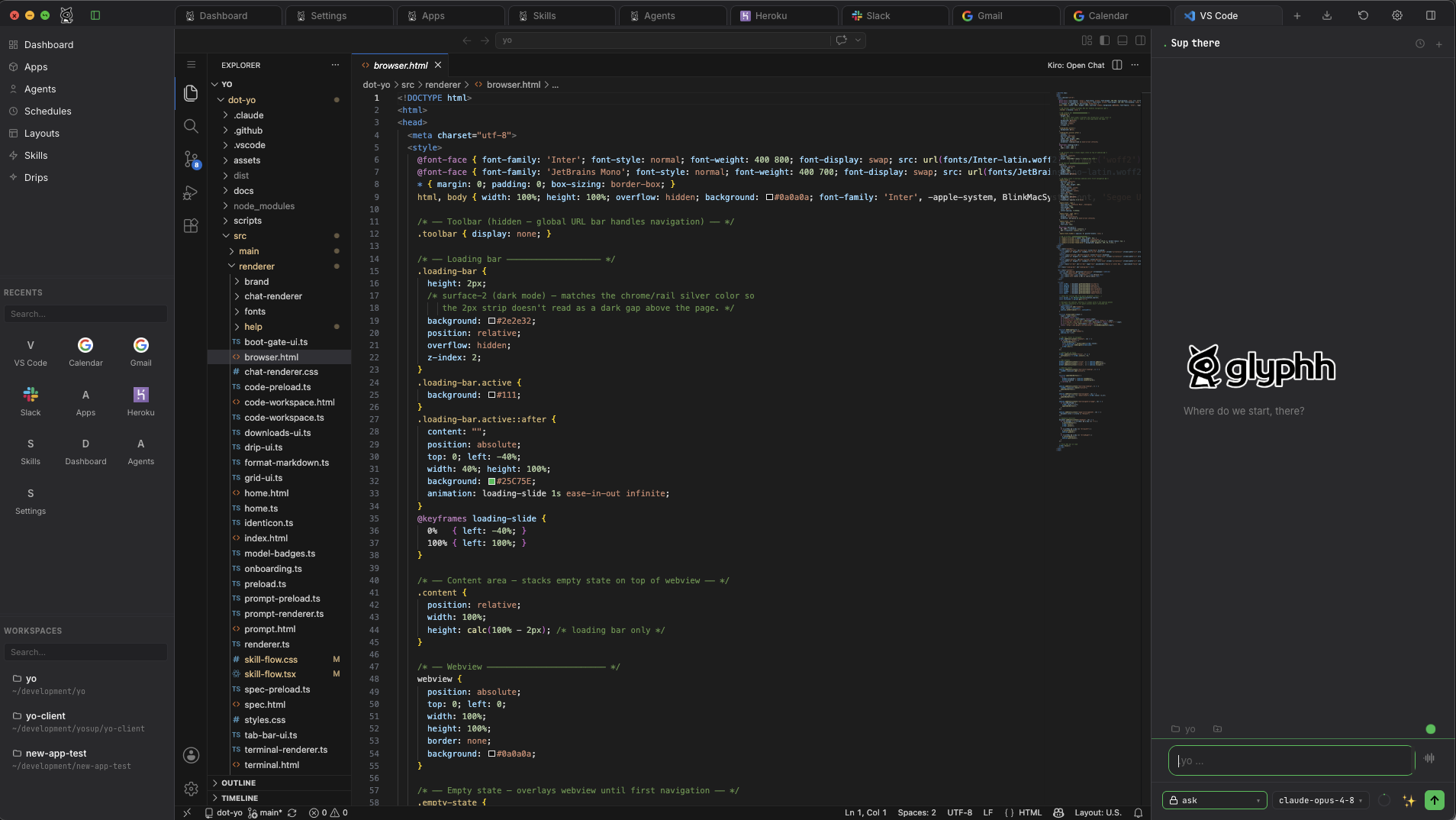The image size is (1456, 820).
Task: Open Schedules in the left sidebar
Action: [x=48, y=111]
